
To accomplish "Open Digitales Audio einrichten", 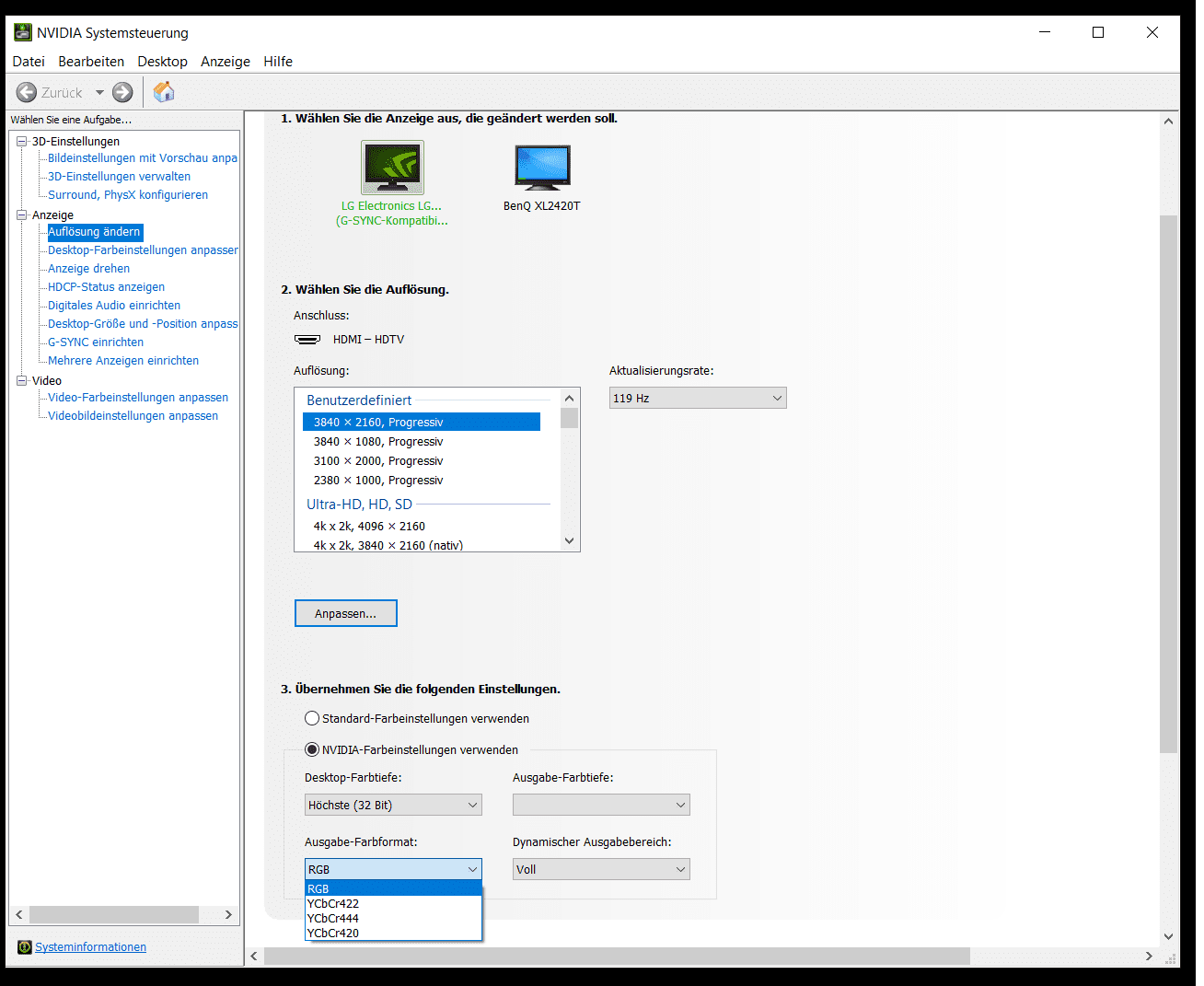I will tap(114, 306).
